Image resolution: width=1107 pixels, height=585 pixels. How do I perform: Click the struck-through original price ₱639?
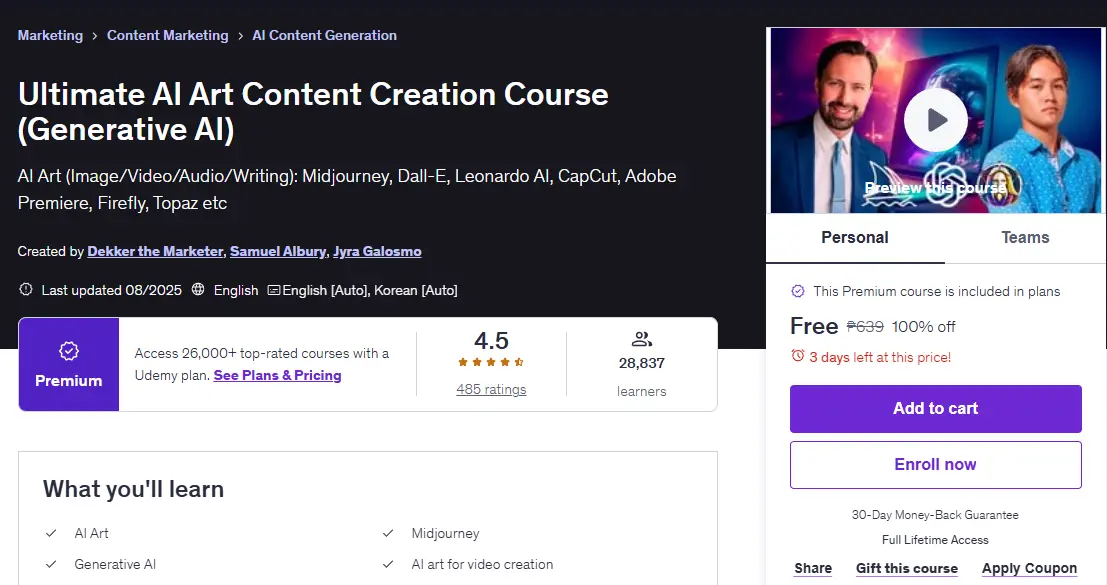[865, 327]
